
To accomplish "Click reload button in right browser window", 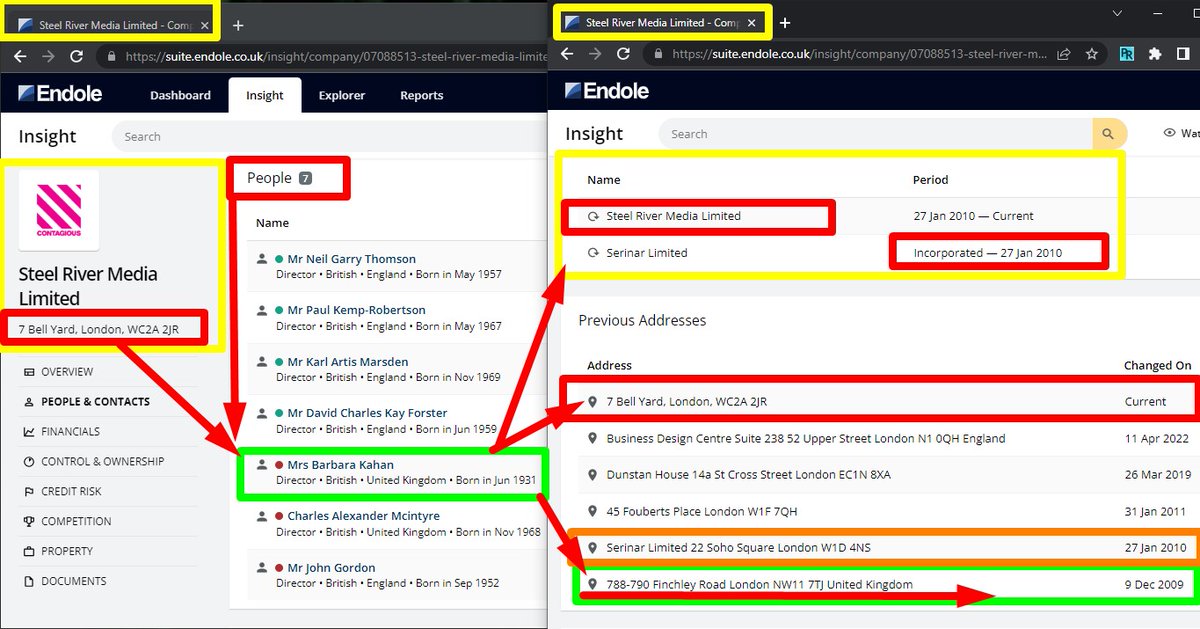I will tap(623, 54).
